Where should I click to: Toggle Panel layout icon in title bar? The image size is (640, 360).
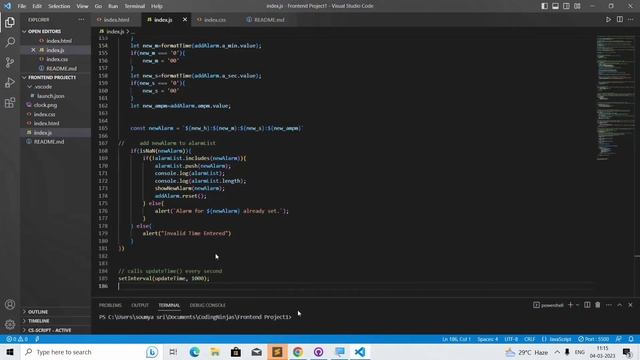coord(556,6)
